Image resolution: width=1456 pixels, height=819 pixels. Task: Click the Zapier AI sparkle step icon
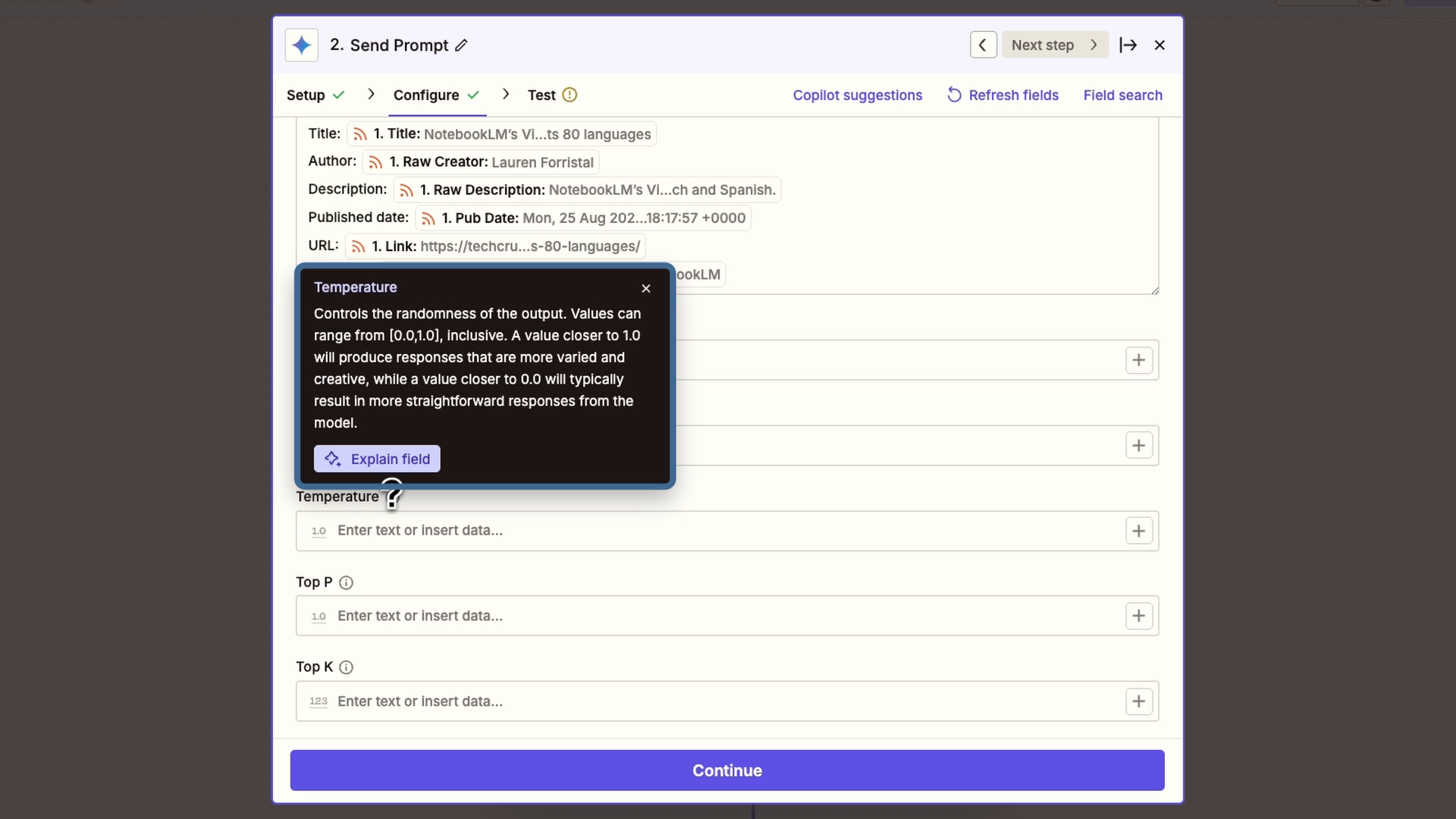pyautogui.click(x=302, y=45)
